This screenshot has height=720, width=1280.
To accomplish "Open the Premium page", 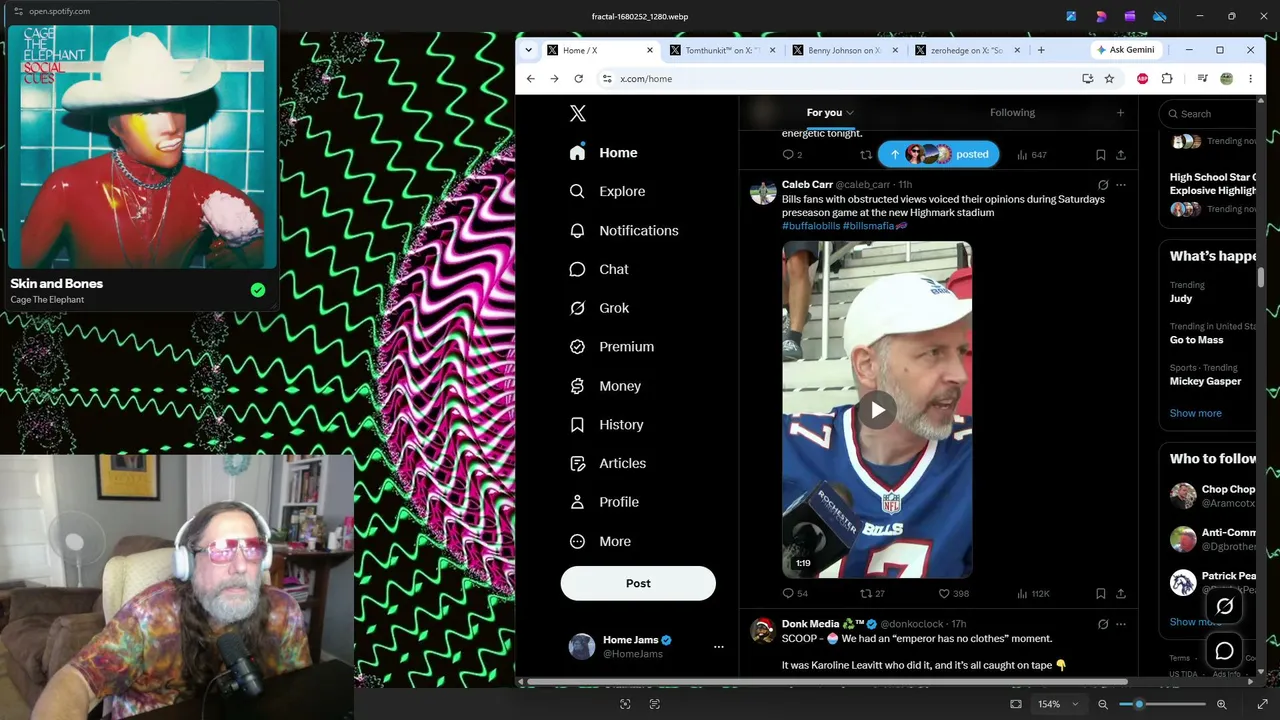I will tap(612, 347).
